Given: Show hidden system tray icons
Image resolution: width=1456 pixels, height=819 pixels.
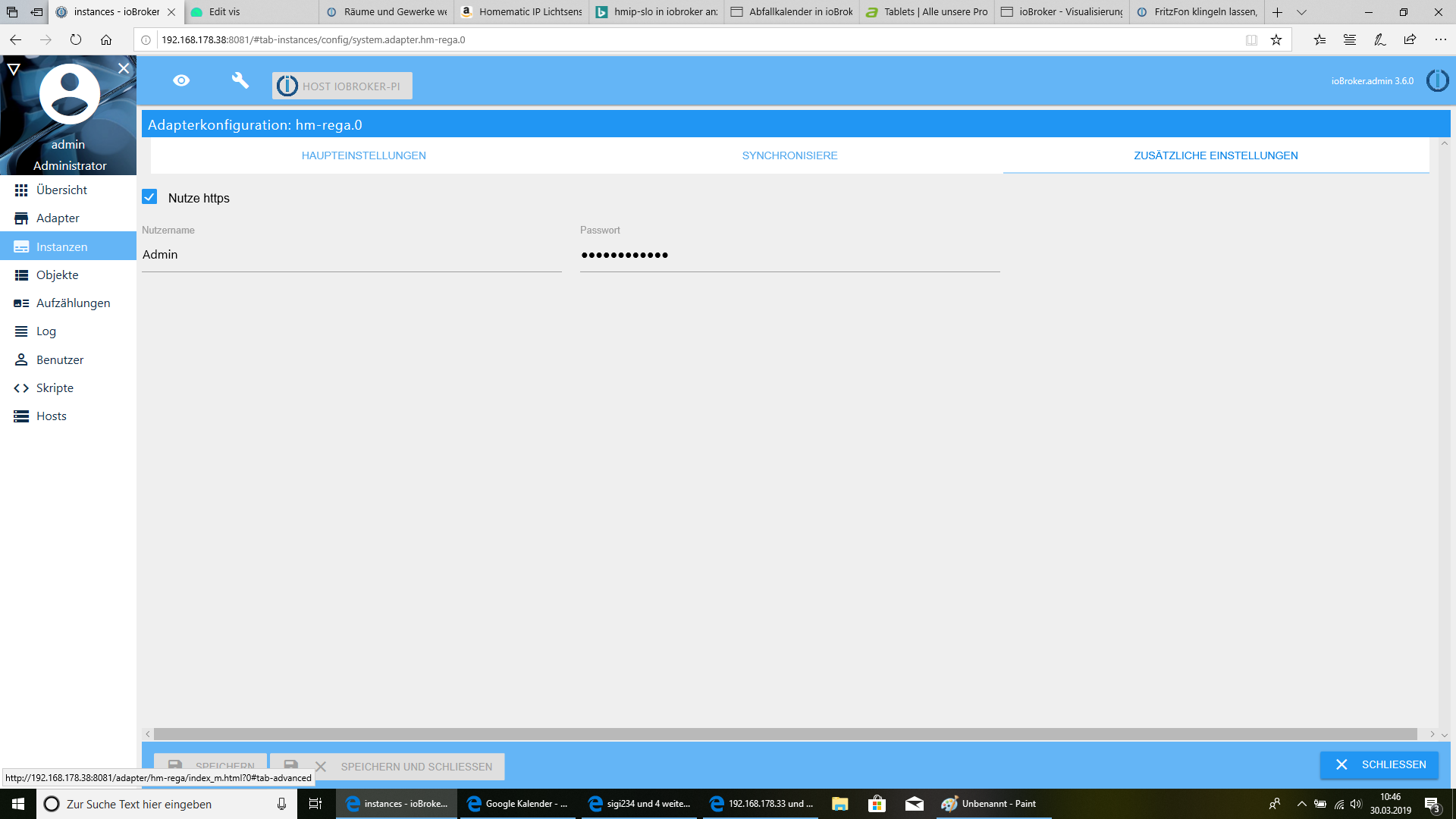Looking at the screenshot, I should [x=1301, y=804].
